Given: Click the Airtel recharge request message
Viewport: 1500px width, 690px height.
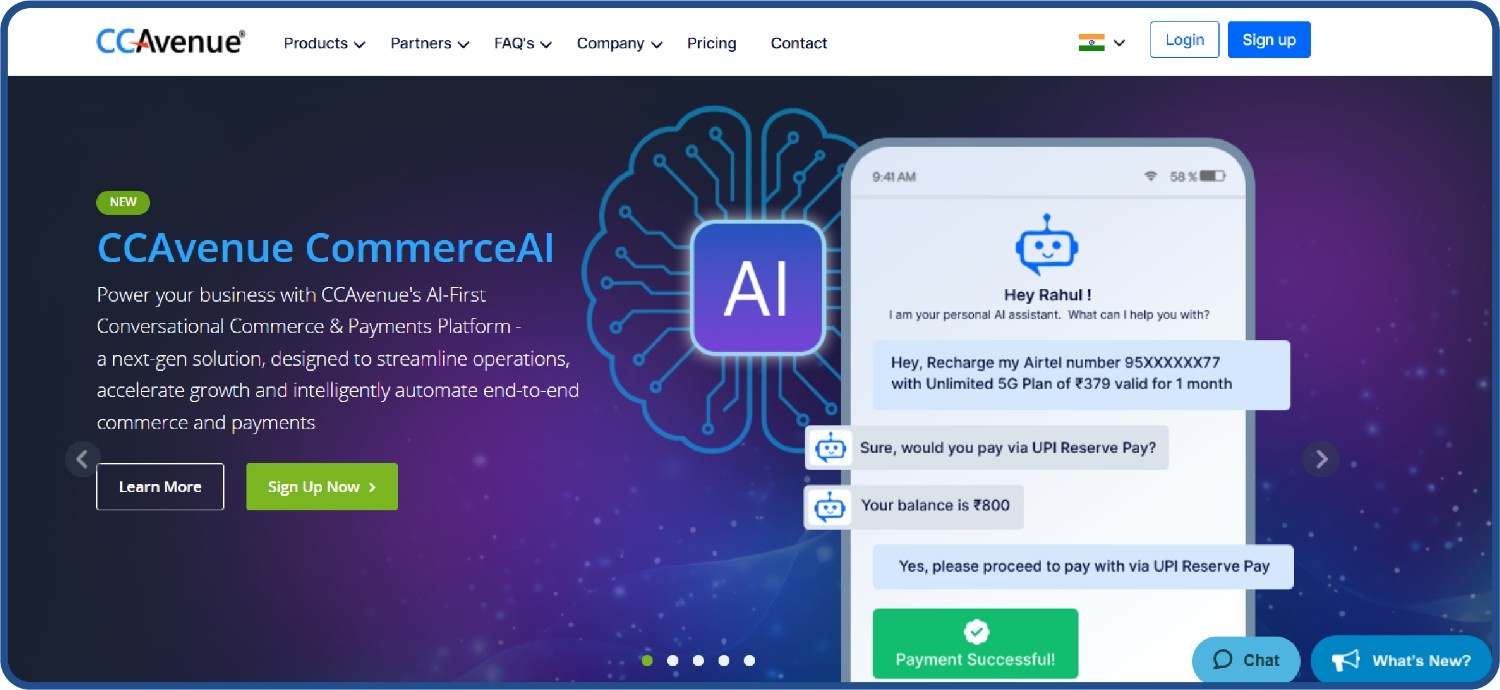Looking at the screenshot, I should (1081, 374).
